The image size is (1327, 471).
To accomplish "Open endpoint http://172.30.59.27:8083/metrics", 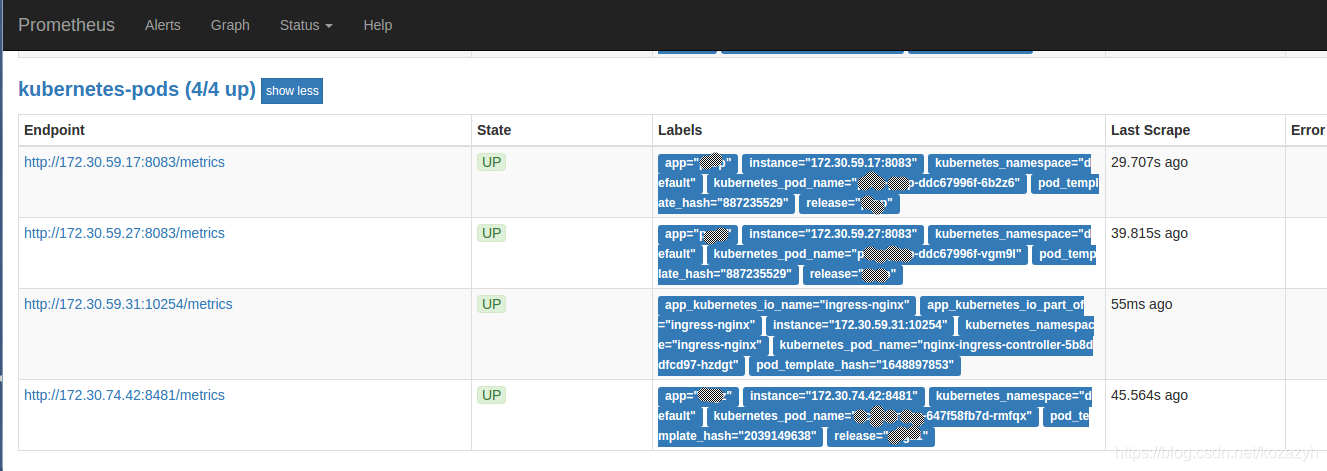I will [124, 233].
